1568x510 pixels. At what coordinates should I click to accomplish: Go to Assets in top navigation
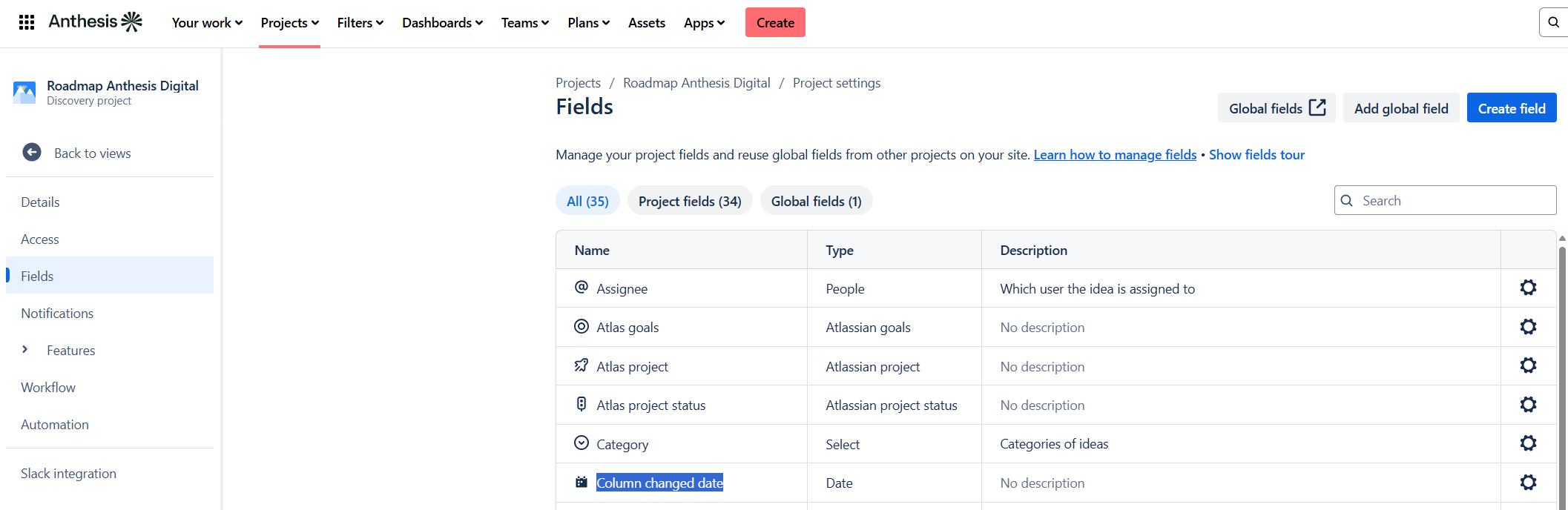click(x=647, y=23)
